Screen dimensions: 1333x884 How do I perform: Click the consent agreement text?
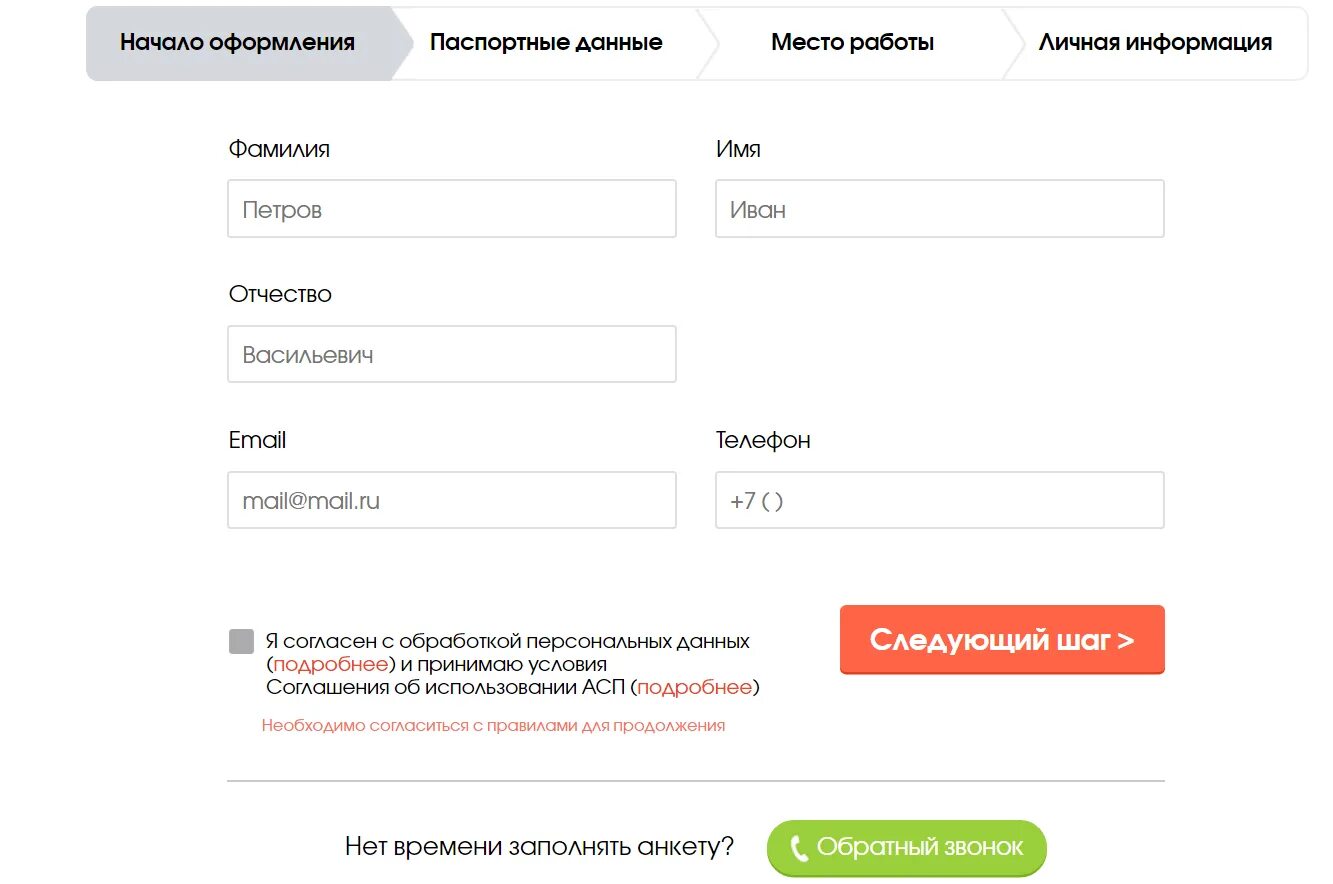tap(507, 641)
